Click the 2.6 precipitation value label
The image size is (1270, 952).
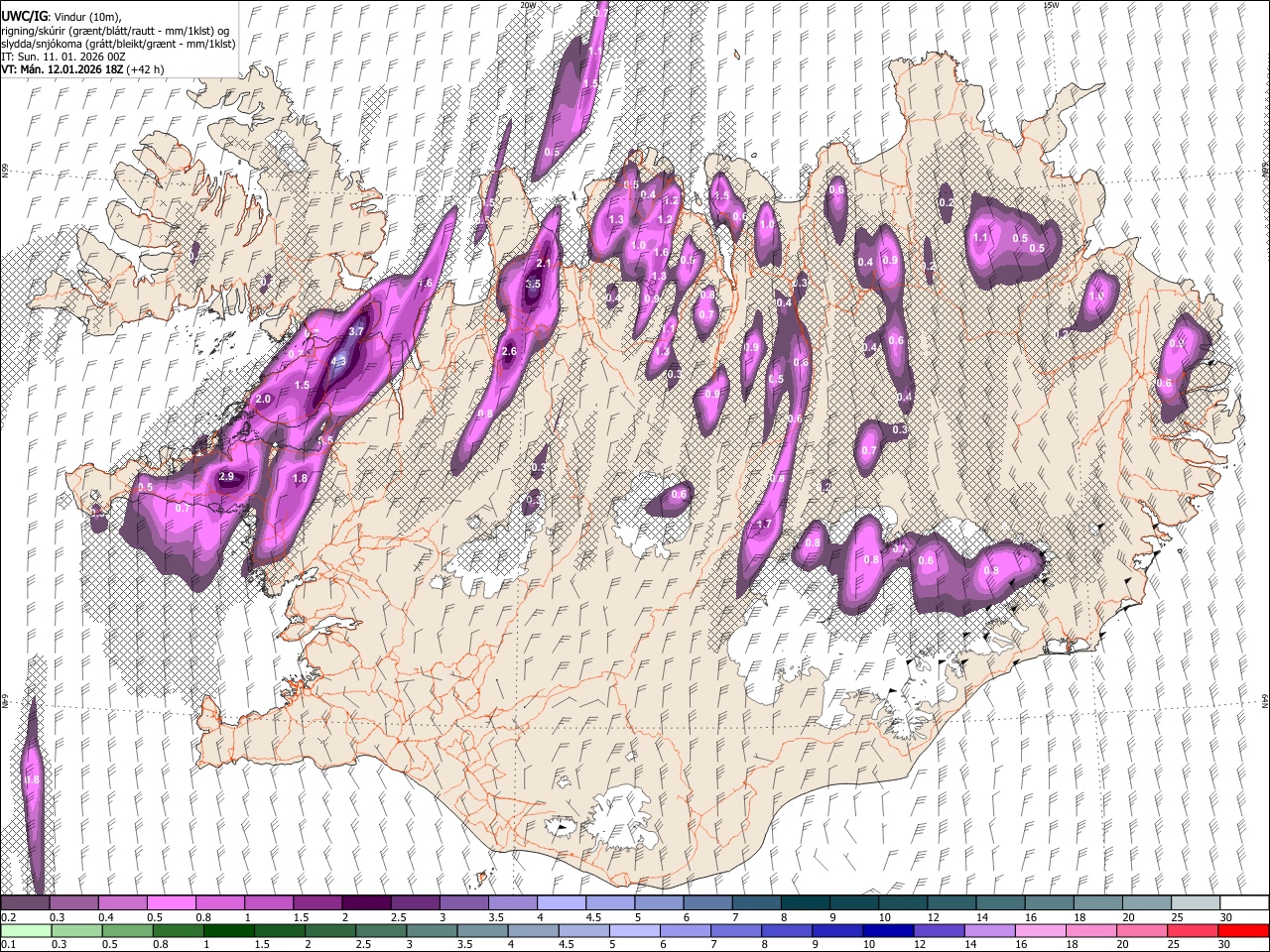[510, 352]
